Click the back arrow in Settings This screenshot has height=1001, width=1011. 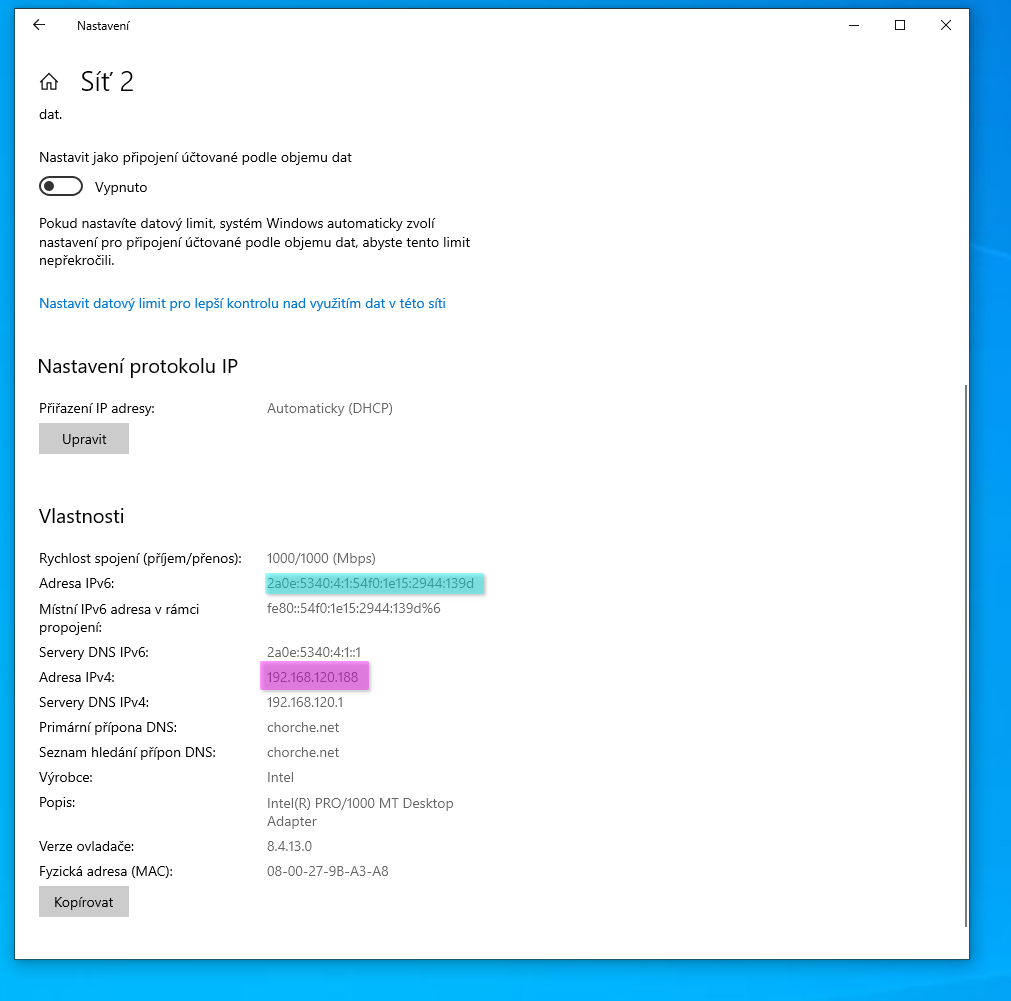[x=38, y=25]
